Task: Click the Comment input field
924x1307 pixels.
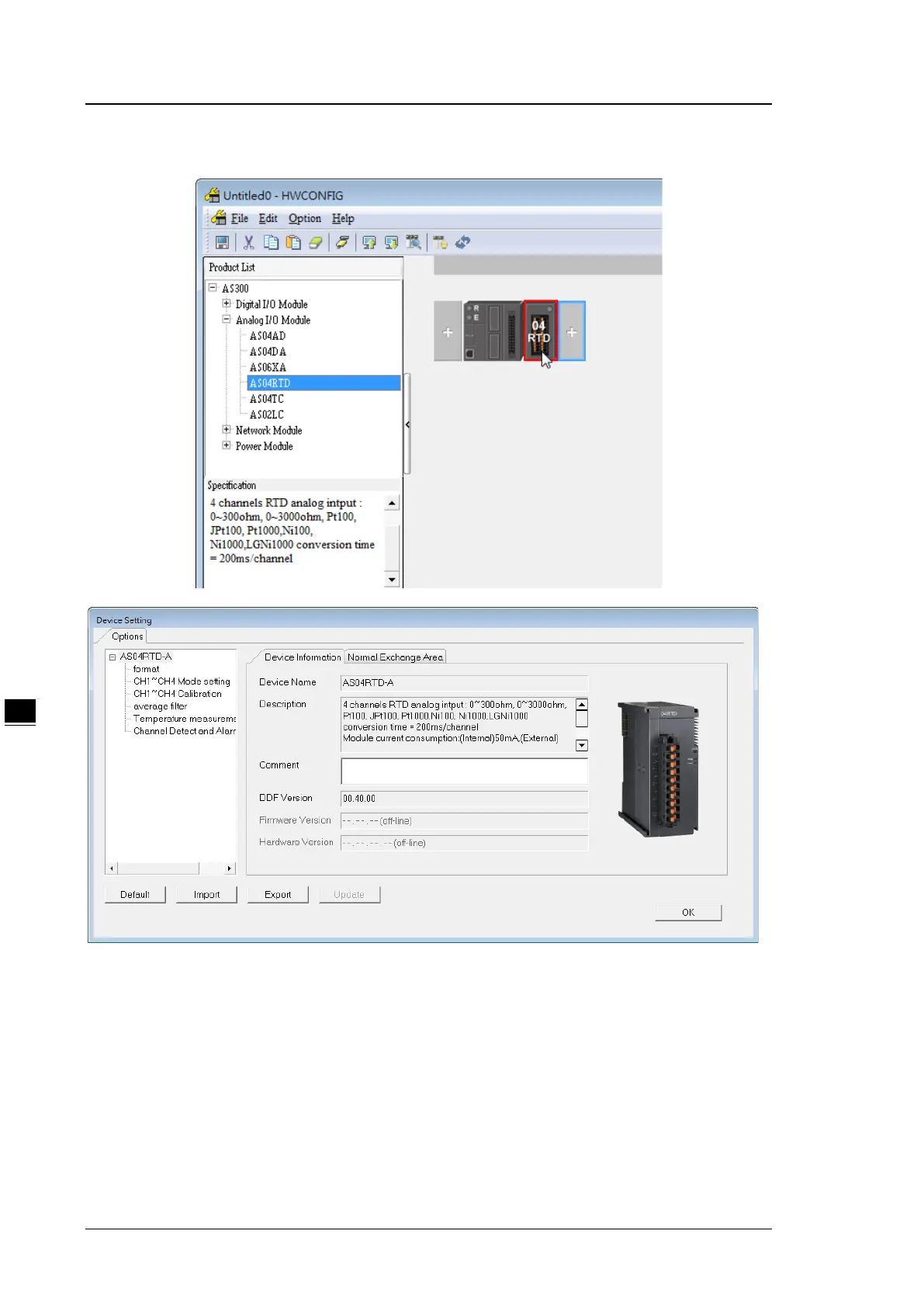Action: pyautogui.click(x=464, y=771)
